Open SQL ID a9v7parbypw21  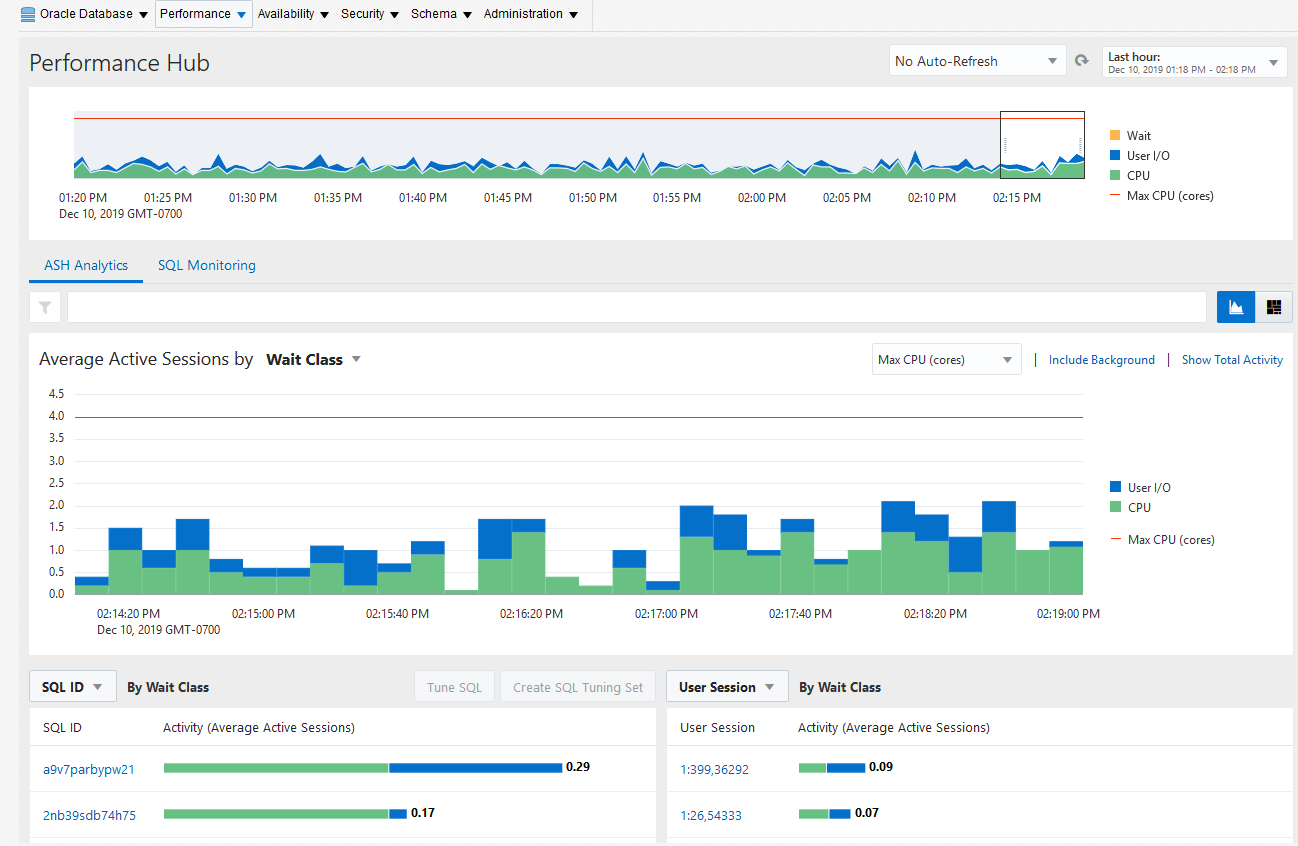[x=89, y=770]
